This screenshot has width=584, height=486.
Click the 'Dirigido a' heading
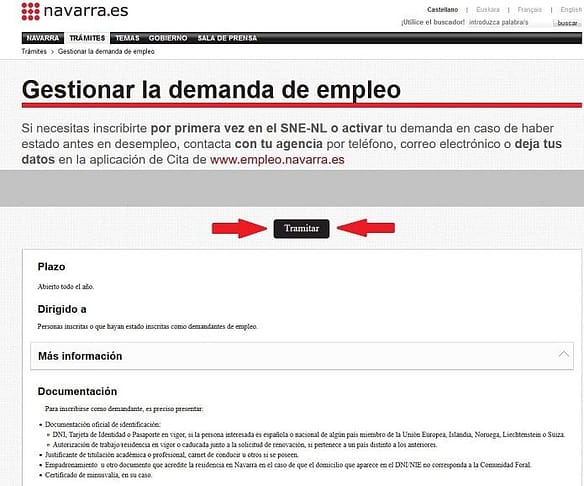(x=62, y=309)
